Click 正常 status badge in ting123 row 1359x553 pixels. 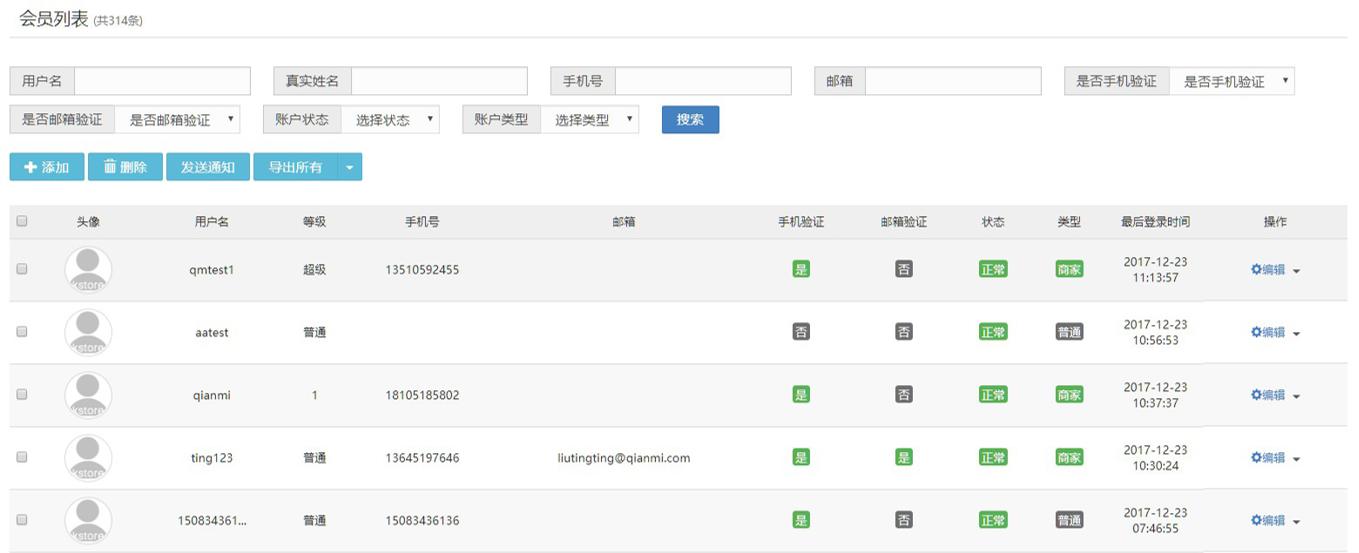click(993, 457)
